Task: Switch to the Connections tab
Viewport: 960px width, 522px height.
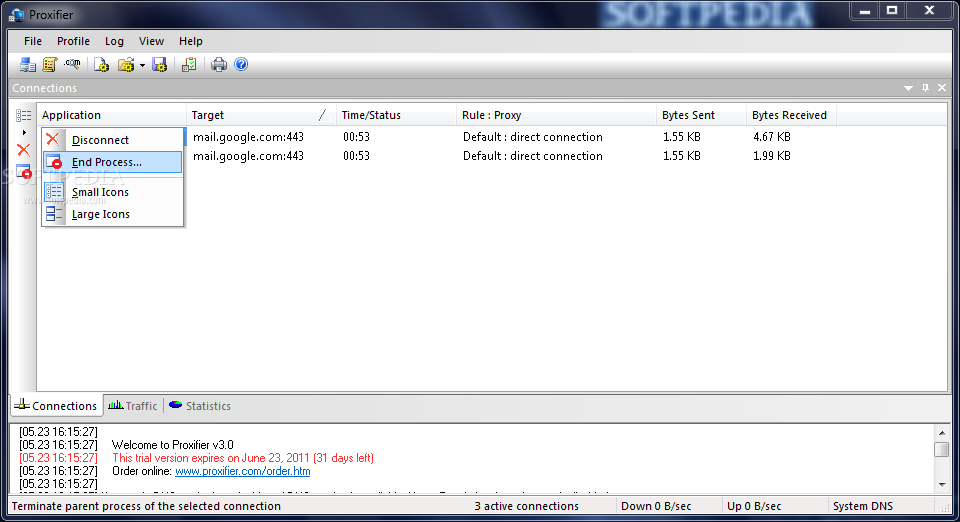Action: tap(57, 406)
